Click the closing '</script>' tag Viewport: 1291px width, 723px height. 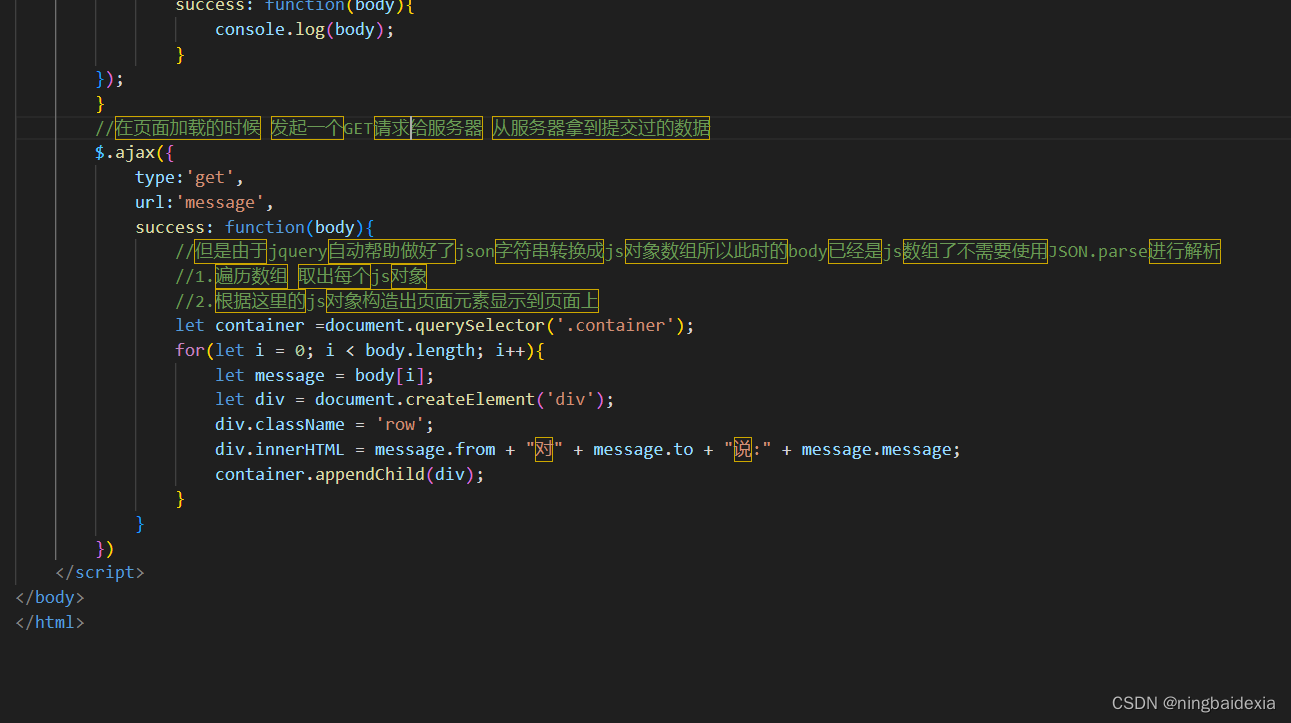100,573
